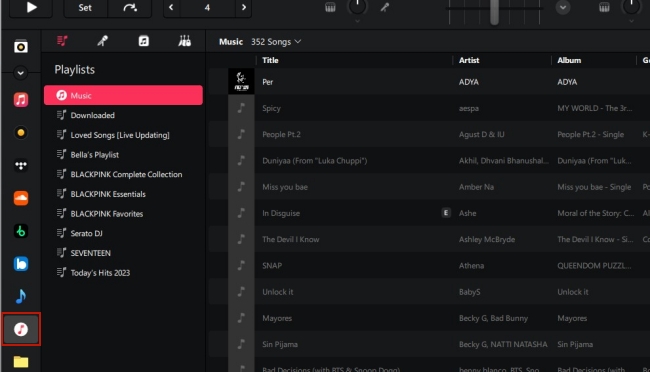
Task: Switch to the Songs music note tab
Action: 143,41
